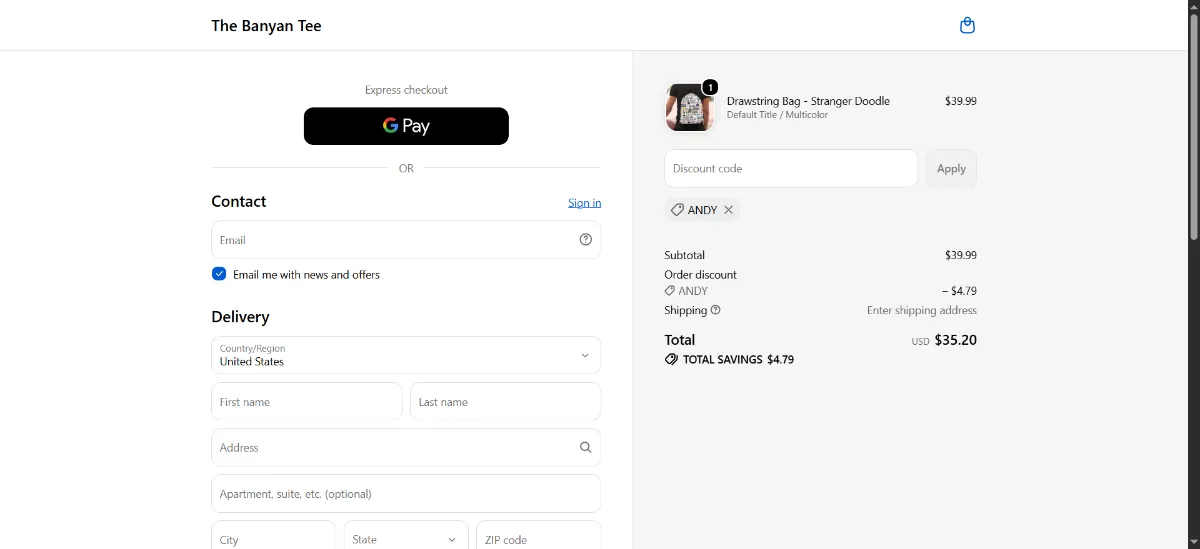1200x549 pixels.
Task: Focus the ZIP code field
Action: (538, 539)
